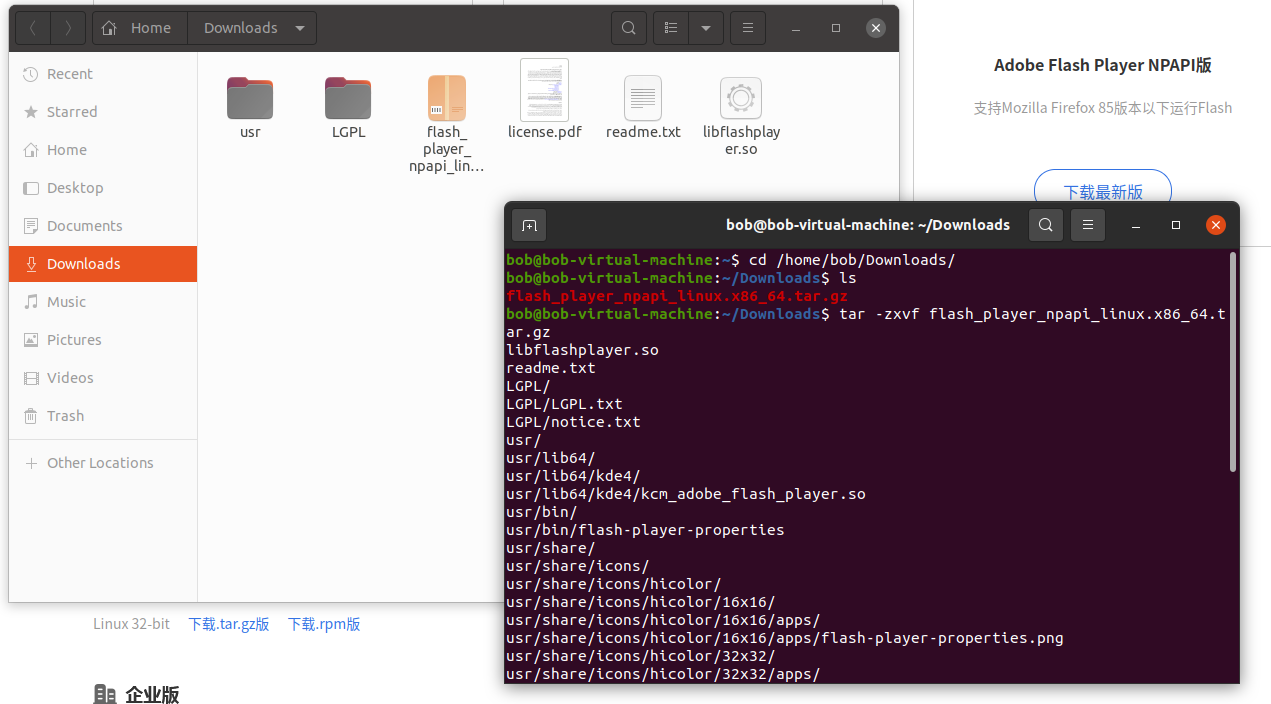Image resolution: width=1271 pixels, height=704 pixels.
Task: Toggle the file manager search bar
Action: 628,28
